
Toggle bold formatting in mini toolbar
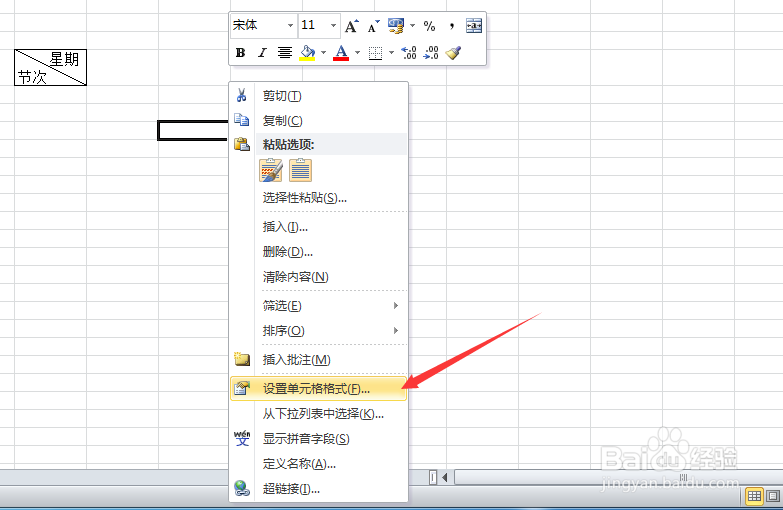[240, 52]
